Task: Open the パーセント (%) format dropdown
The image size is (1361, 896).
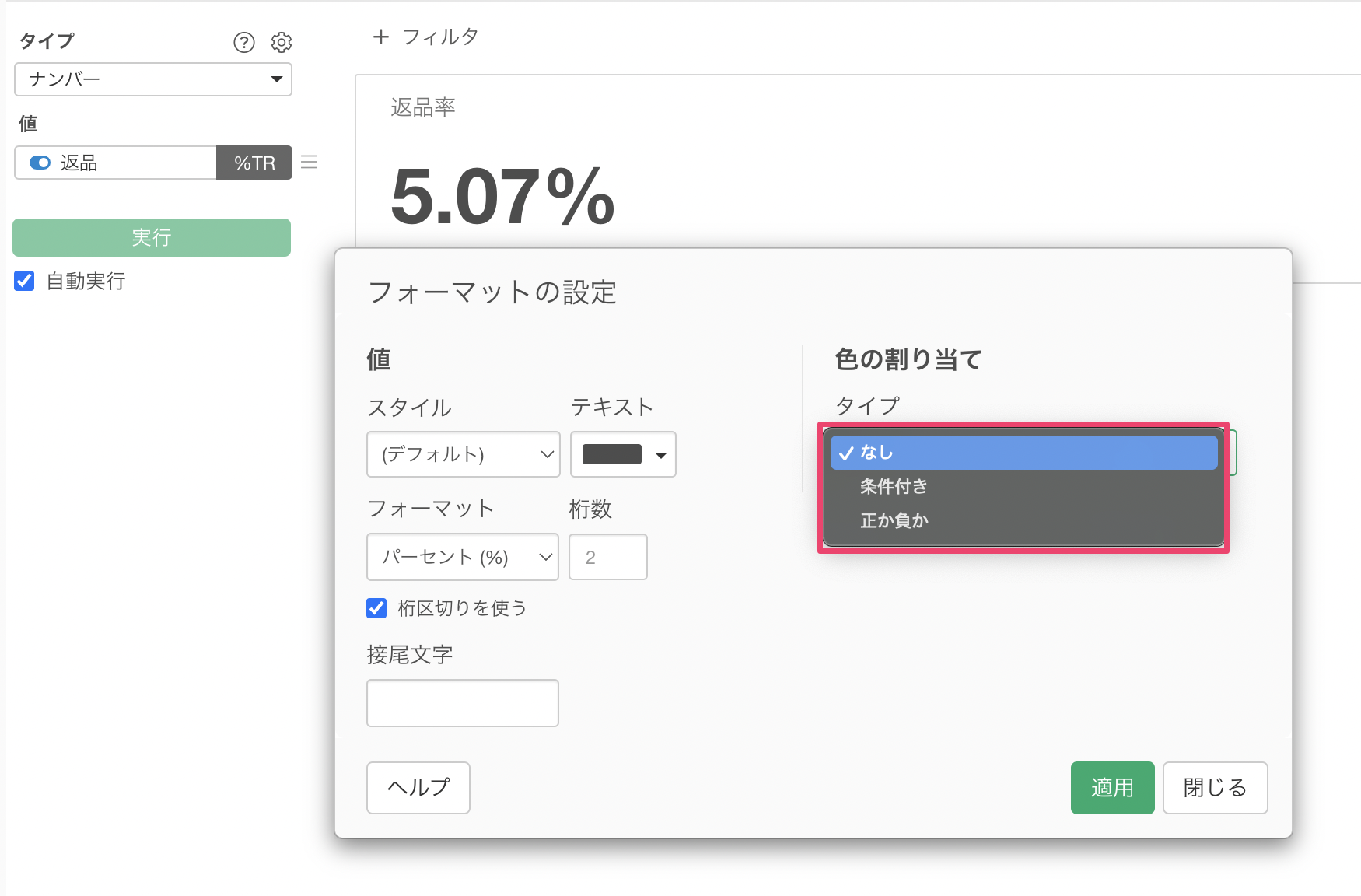Action: pyautogui.click(x=463, y=557)
